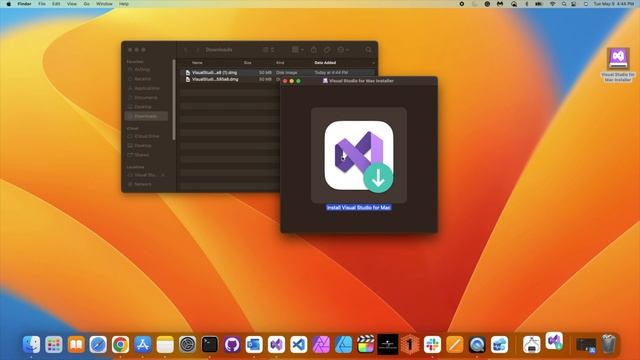Launch Terminal from the Dock
This screenshot has width=640, height=360.
[x=209, y=344]
